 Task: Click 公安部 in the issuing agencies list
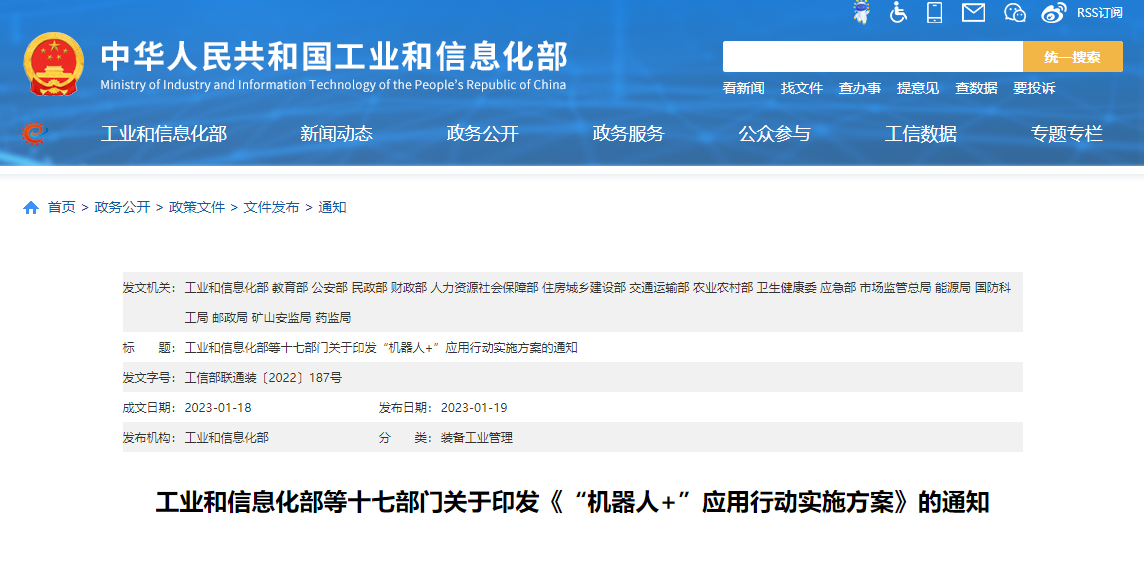pos(330,288)
